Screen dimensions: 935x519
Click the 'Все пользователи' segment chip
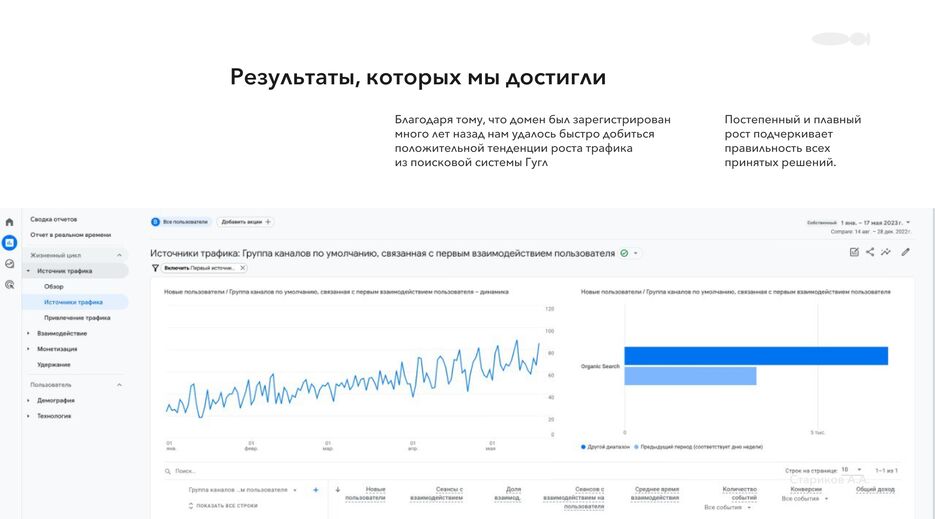click(180, 222)
